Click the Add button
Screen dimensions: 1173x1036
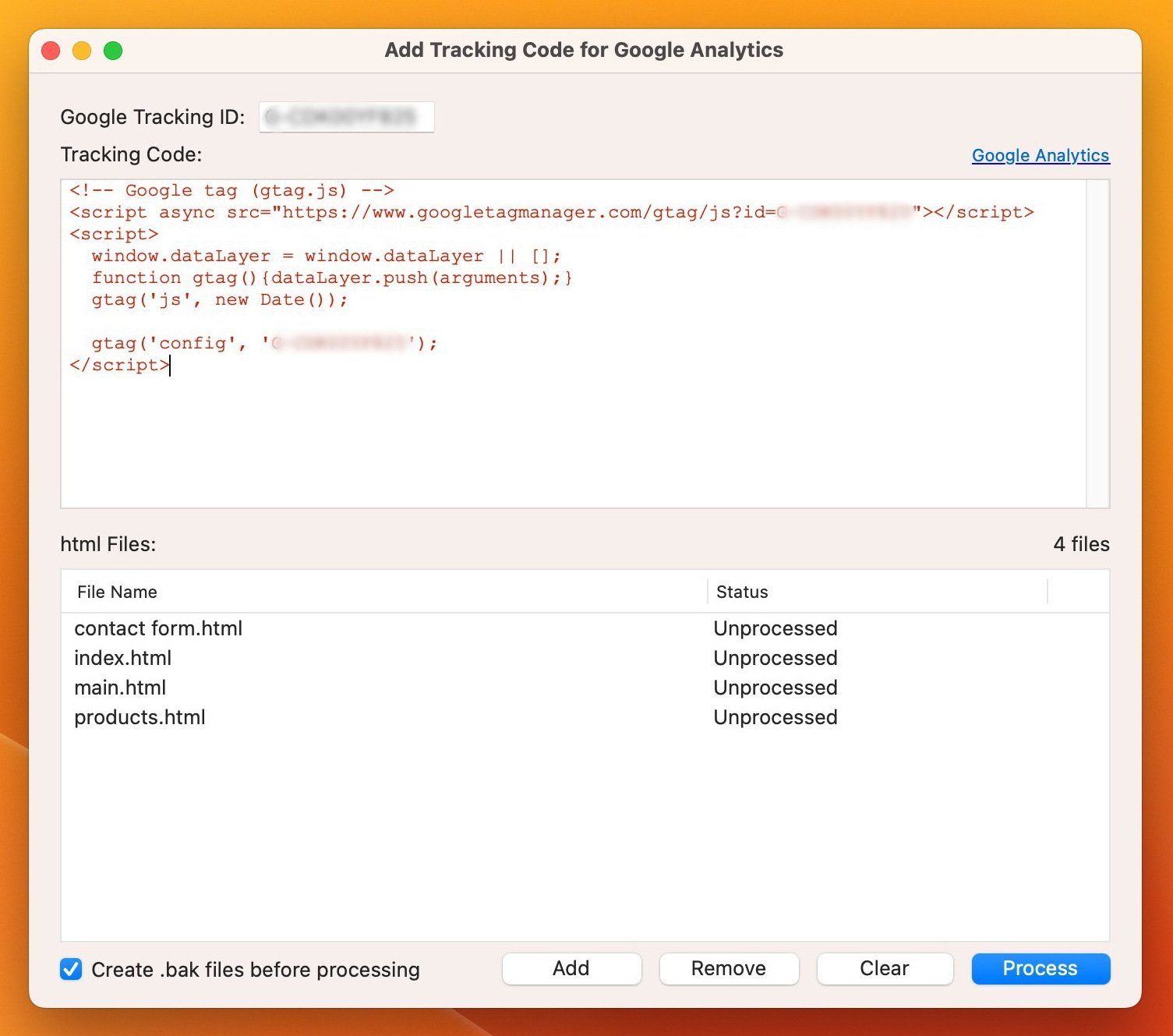(571, 968)
